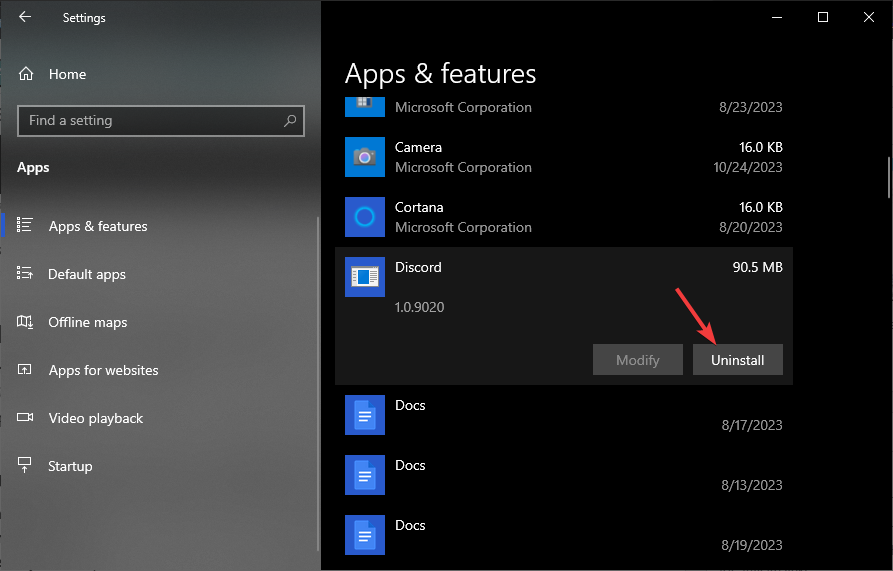
Task: Click the Cortana app icon
Action: pos(364,217)
